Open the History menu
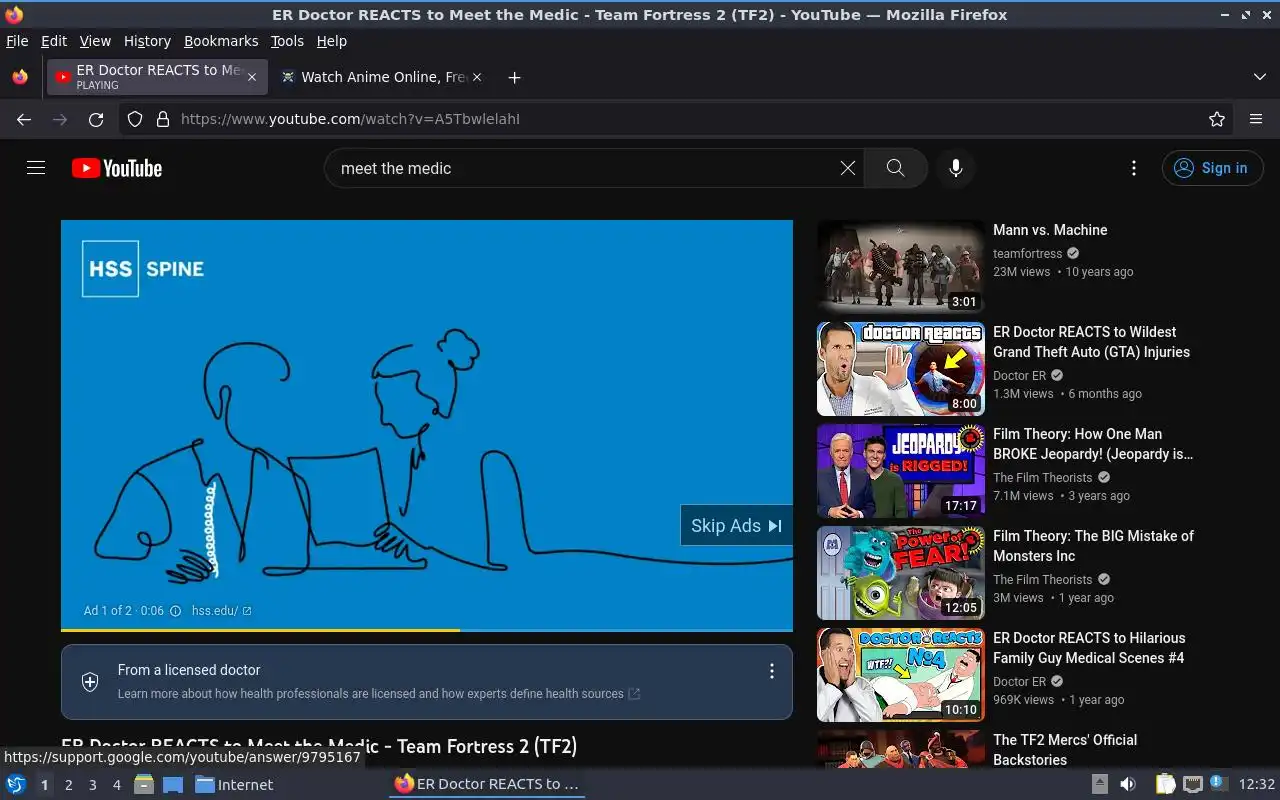1280x800 pixels. 147,41
